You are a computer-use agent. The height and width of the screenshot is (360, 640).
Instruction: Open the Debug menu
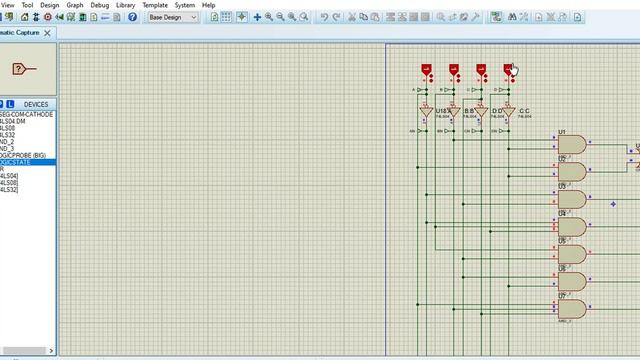point(100,5)
